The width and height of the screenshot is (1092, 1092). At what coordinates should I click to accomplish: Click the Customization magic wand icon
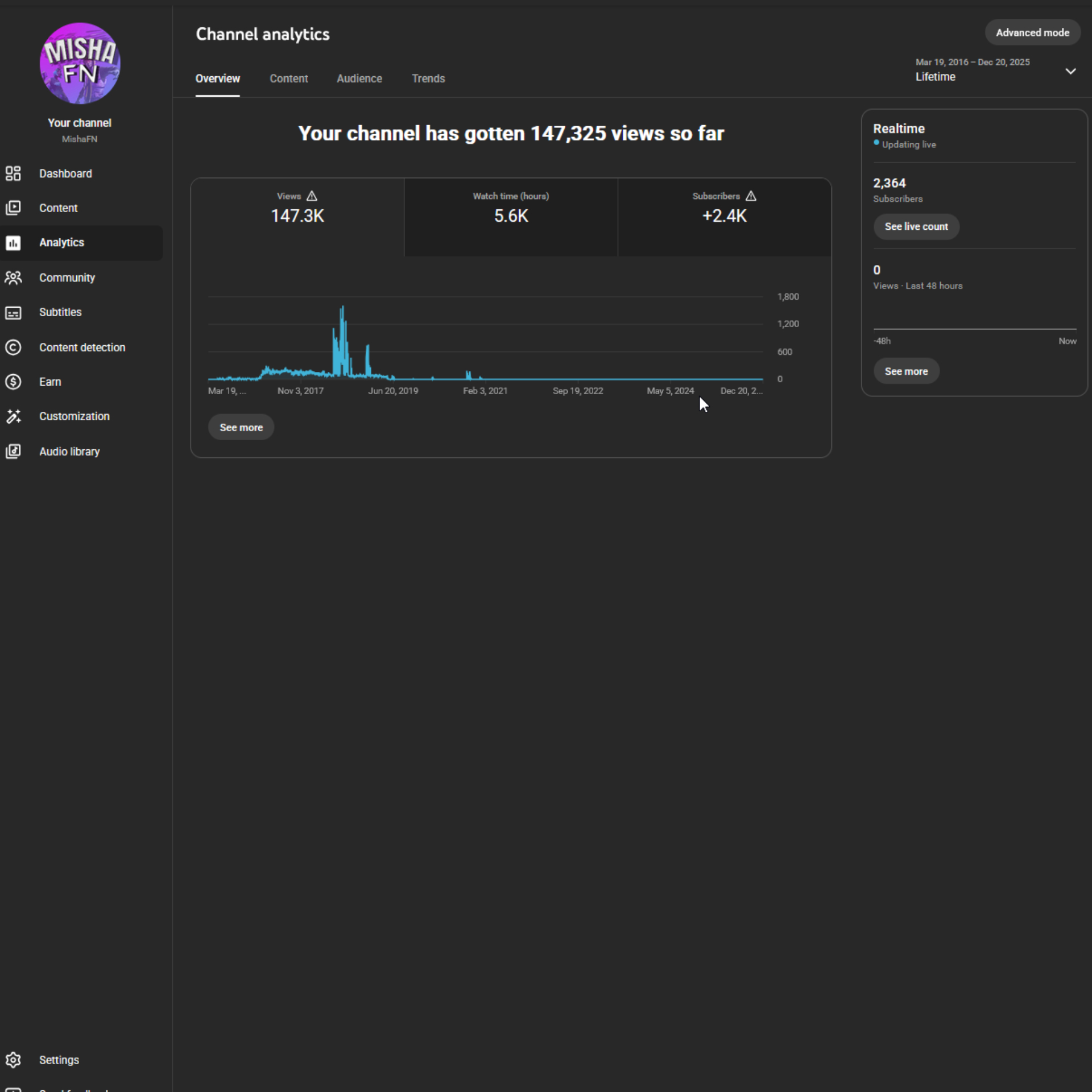point(13,416)
